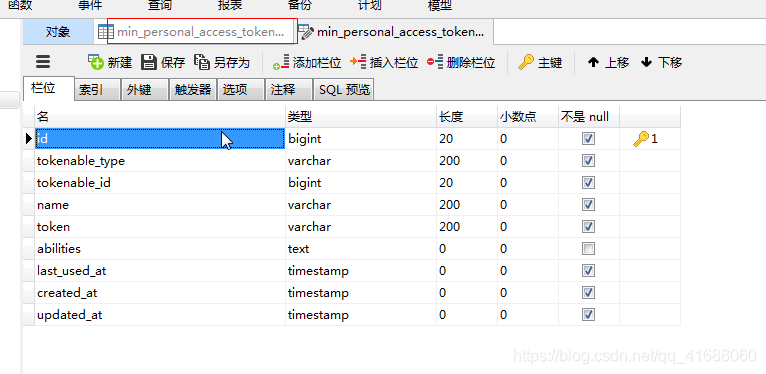The image size is (766, 374).
Task: Select the tokenable_type field name
Action: (160, 161)
